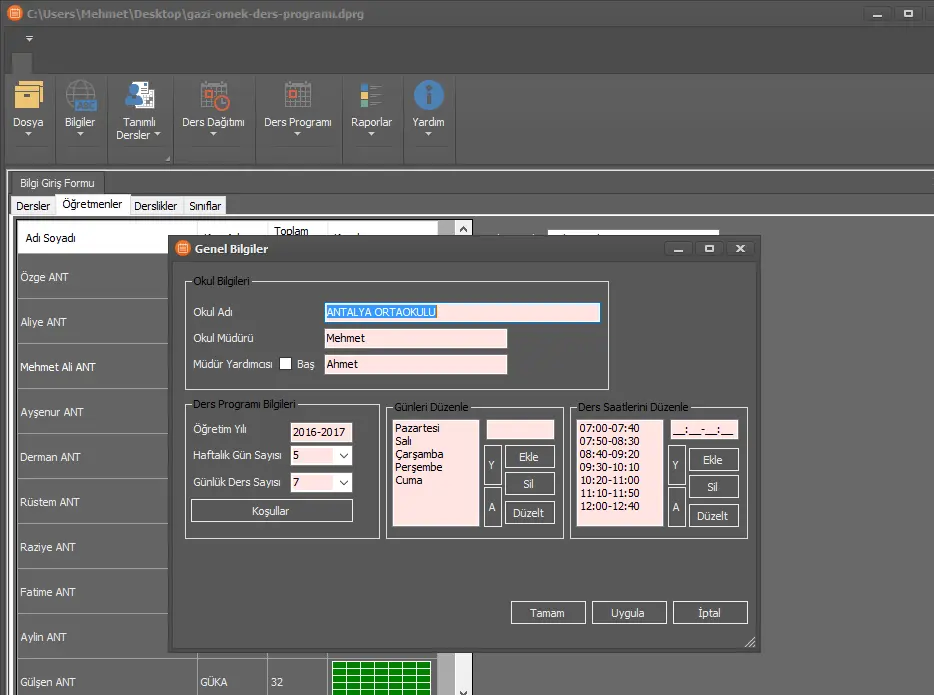Screen dimensions: 934x695
Task: Open the Dosya folder icon
Action: (x=28, y=97)
